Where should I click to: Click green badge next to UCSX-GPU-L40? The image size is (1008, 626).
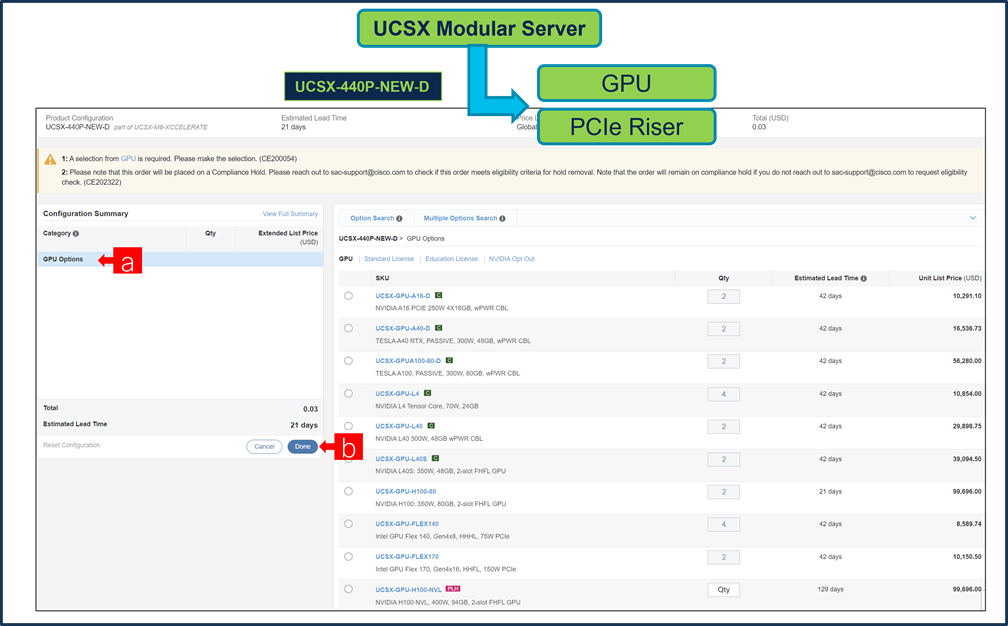[431, 426]
